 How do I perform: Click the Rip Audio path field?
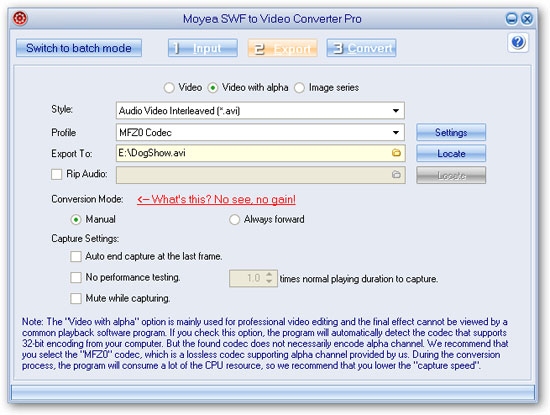click(x=261, y=175)
